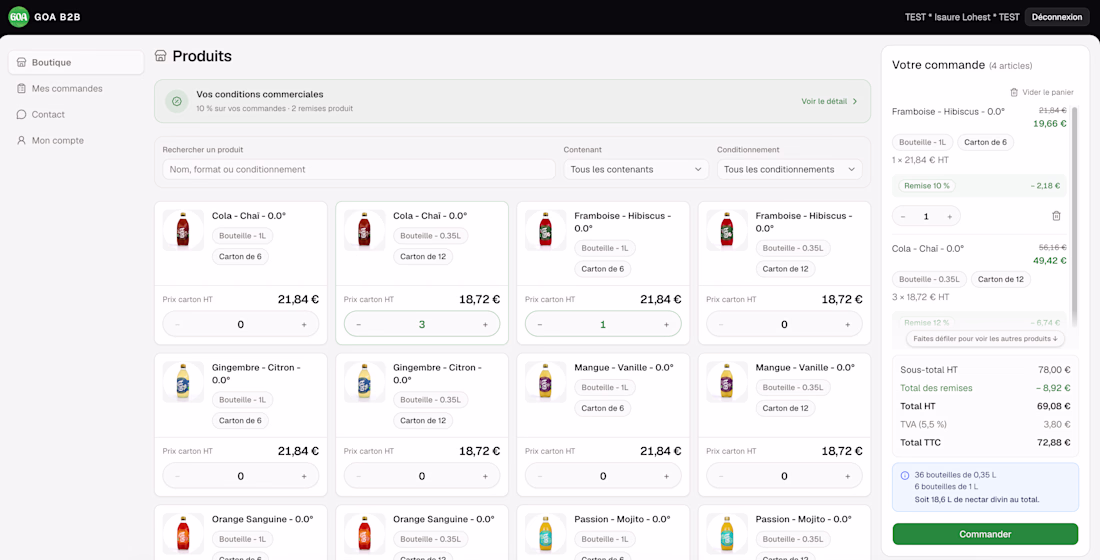This screenshot has height=560, width=1100.
Task: Click Orange Sanguine 1L bottle image
Action: [x=183, y=534]
